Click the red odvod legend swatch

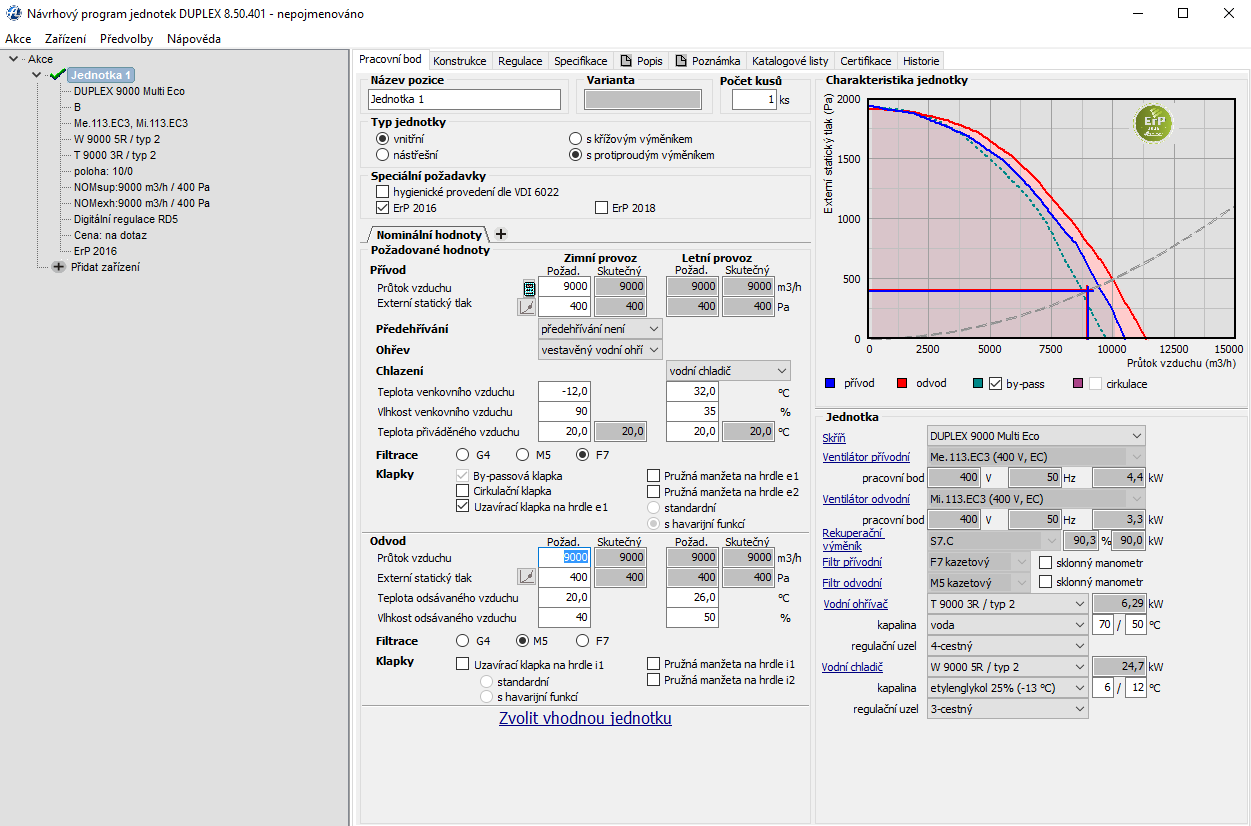tap(901, 384)
